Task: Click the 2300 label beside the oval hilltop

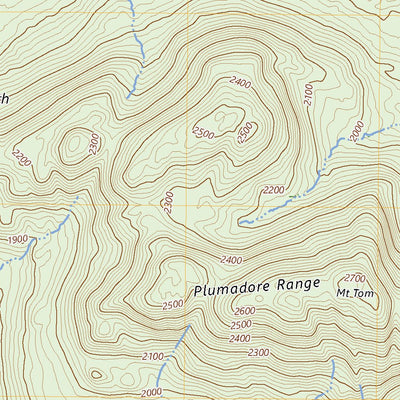Action: point(95,144)
